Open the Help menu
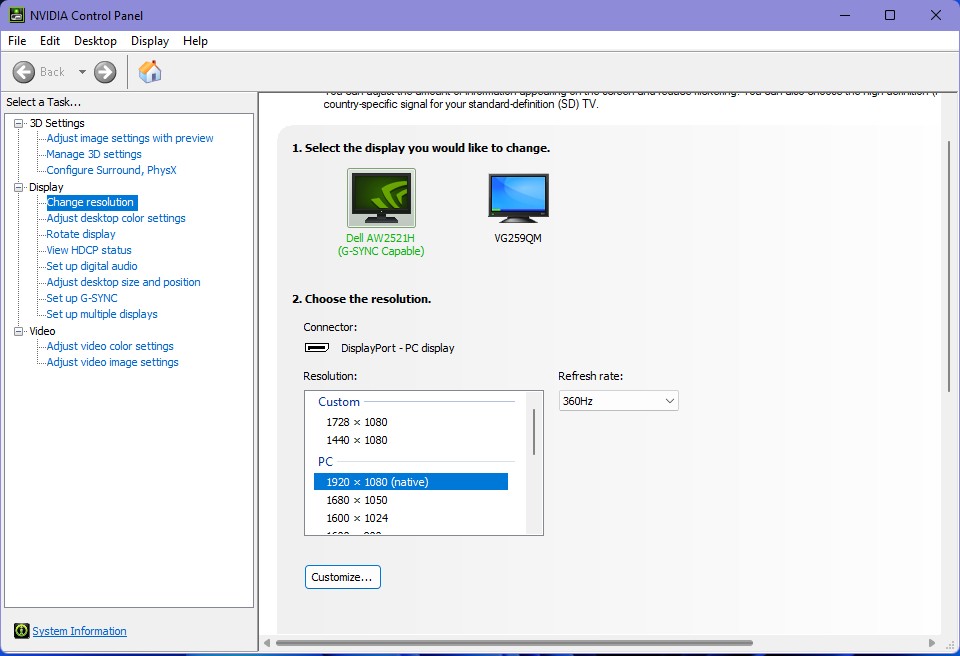Image resolution: width=960 pixels, height=656 pixels. click(x=195, y=41)
